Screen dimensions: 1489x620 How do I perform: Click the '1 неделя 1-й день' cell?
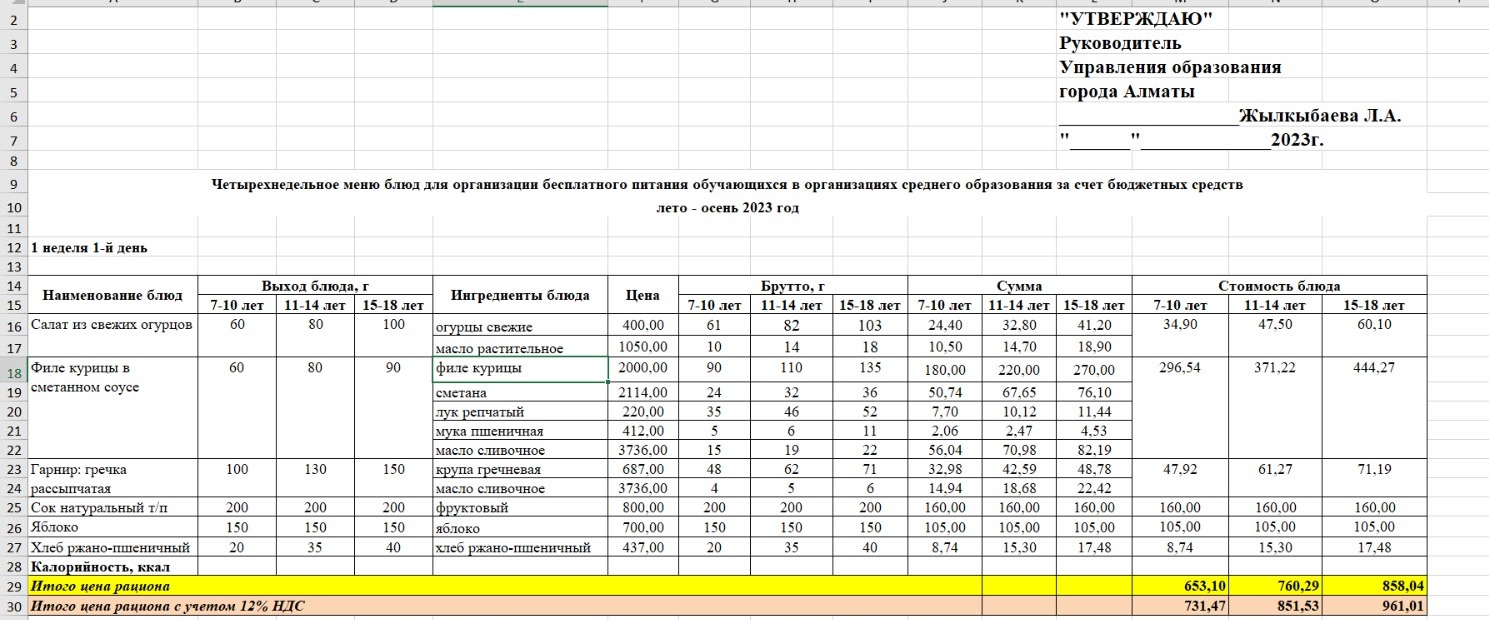click(x=91, y=247)
